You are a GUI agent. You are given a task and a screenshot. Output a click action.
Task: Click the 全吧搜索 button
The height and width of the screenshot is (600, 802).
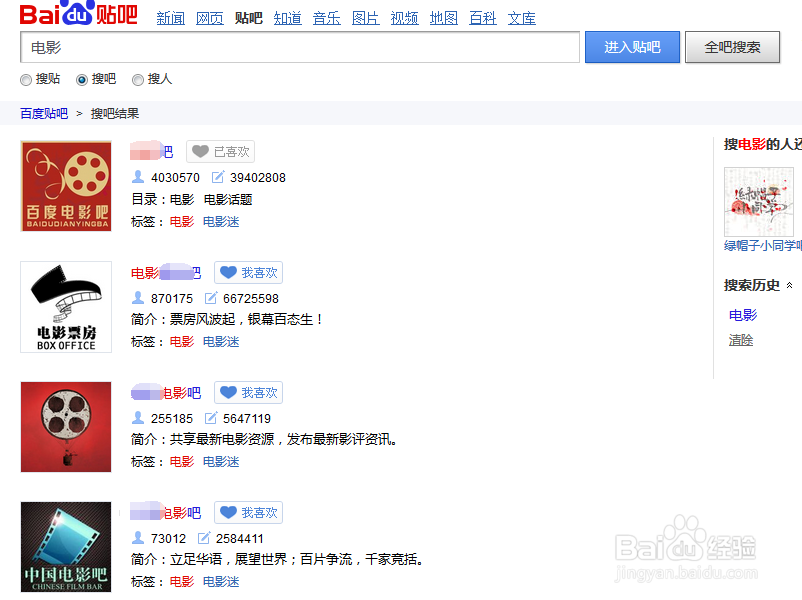point(732,47)
